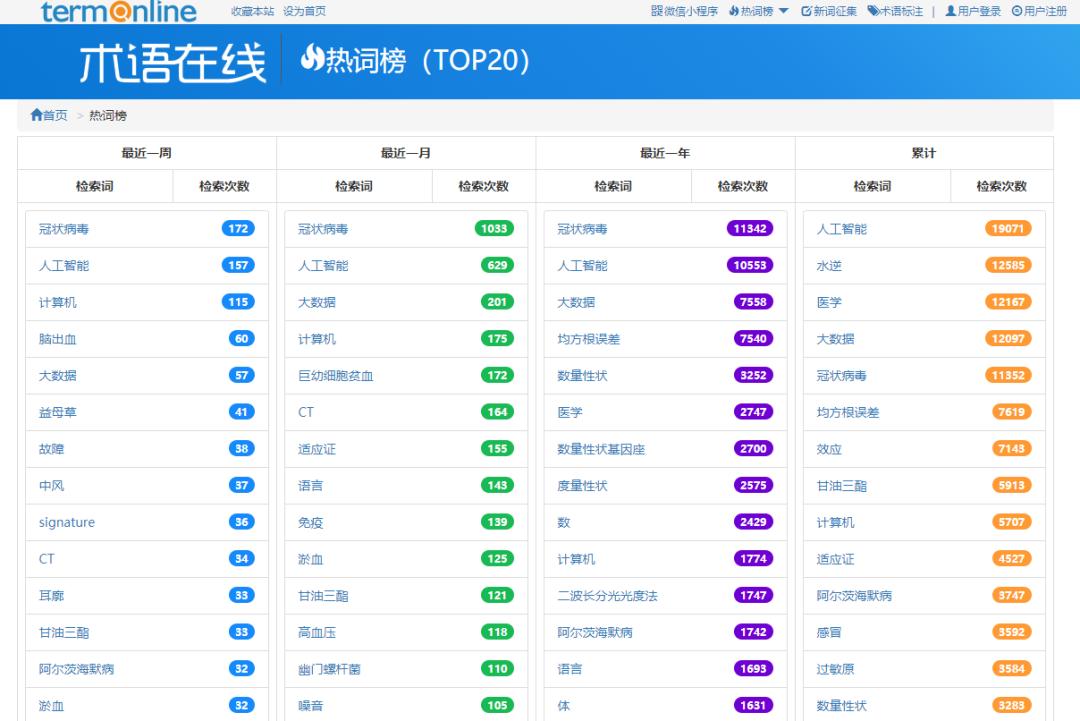
Task: Click 设为首页 in the top bar
Action: point(304,11)
